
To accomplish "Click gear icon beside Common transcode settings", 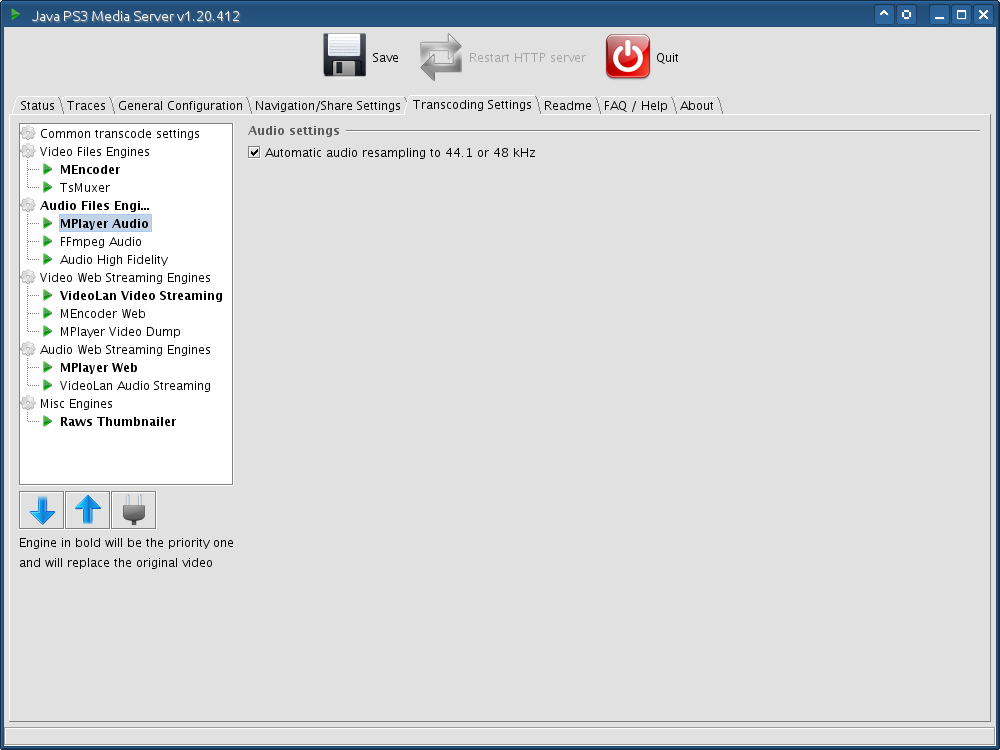I will coord(28,133).
